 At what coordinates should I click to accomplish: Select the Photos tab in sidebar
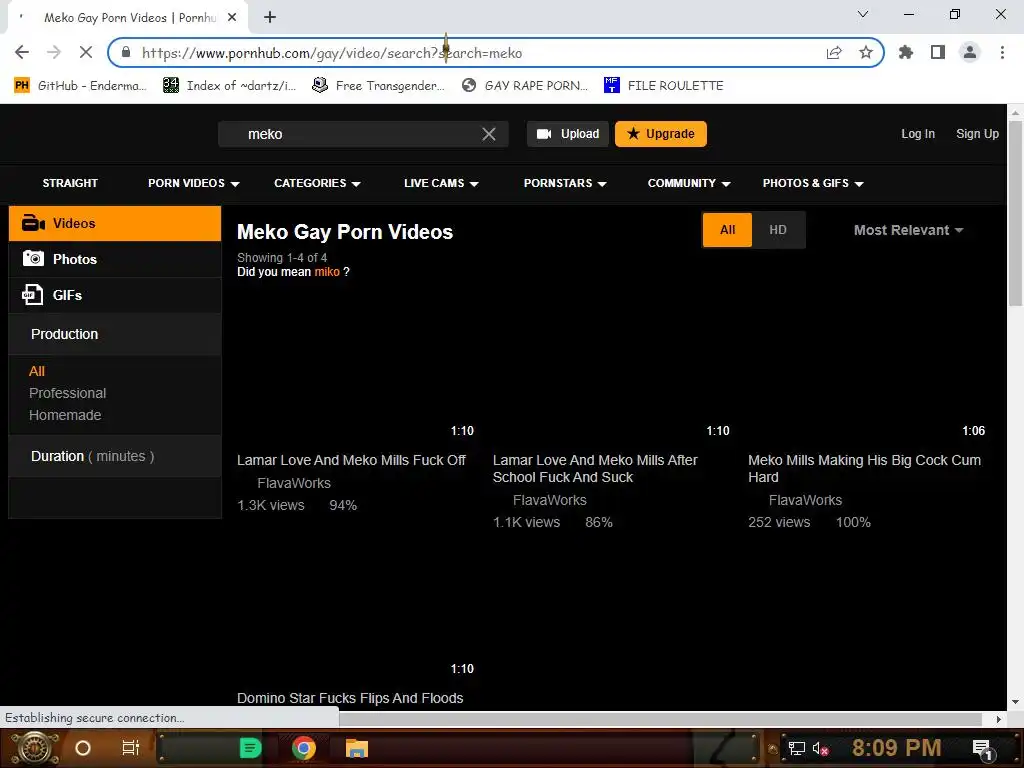pyautogui.click(x=115, y=259)
